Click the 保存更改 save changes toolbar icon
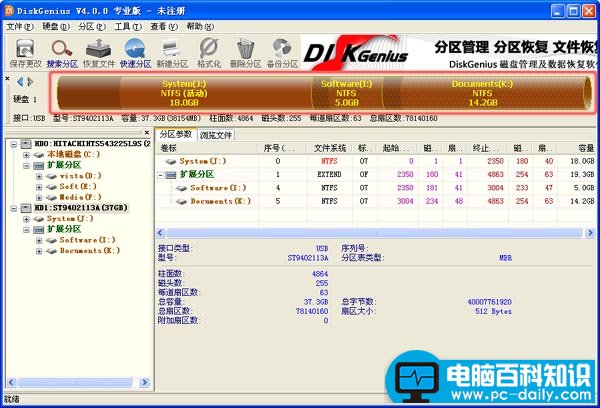The height and width of the screenshot is (408, 600). click(25, 53)
